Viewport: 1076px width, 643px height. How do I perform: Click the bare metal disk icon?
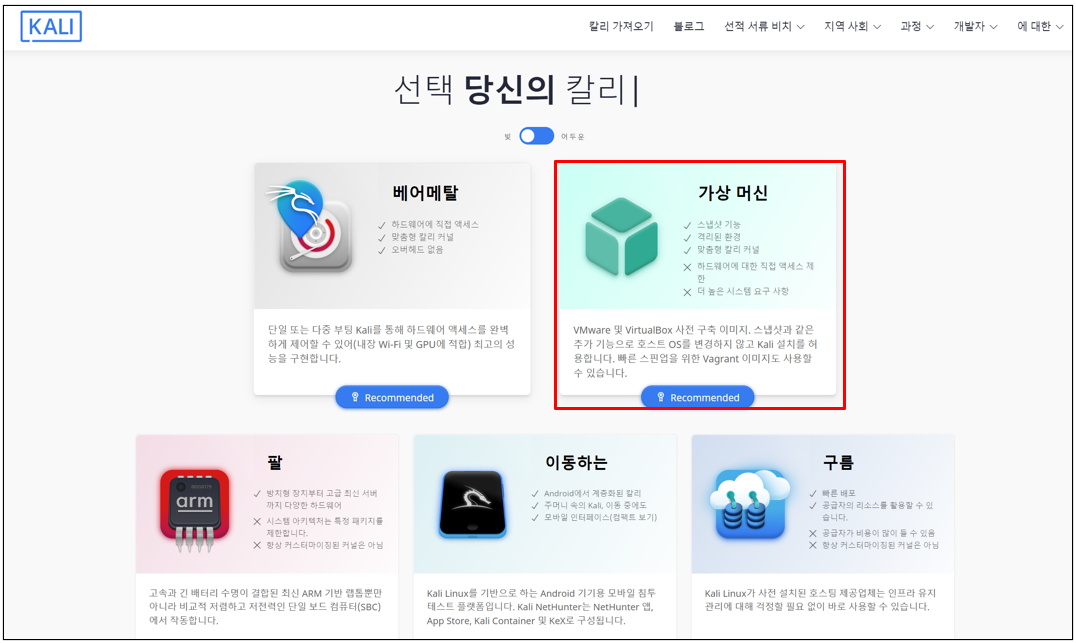tap(310, 226)
